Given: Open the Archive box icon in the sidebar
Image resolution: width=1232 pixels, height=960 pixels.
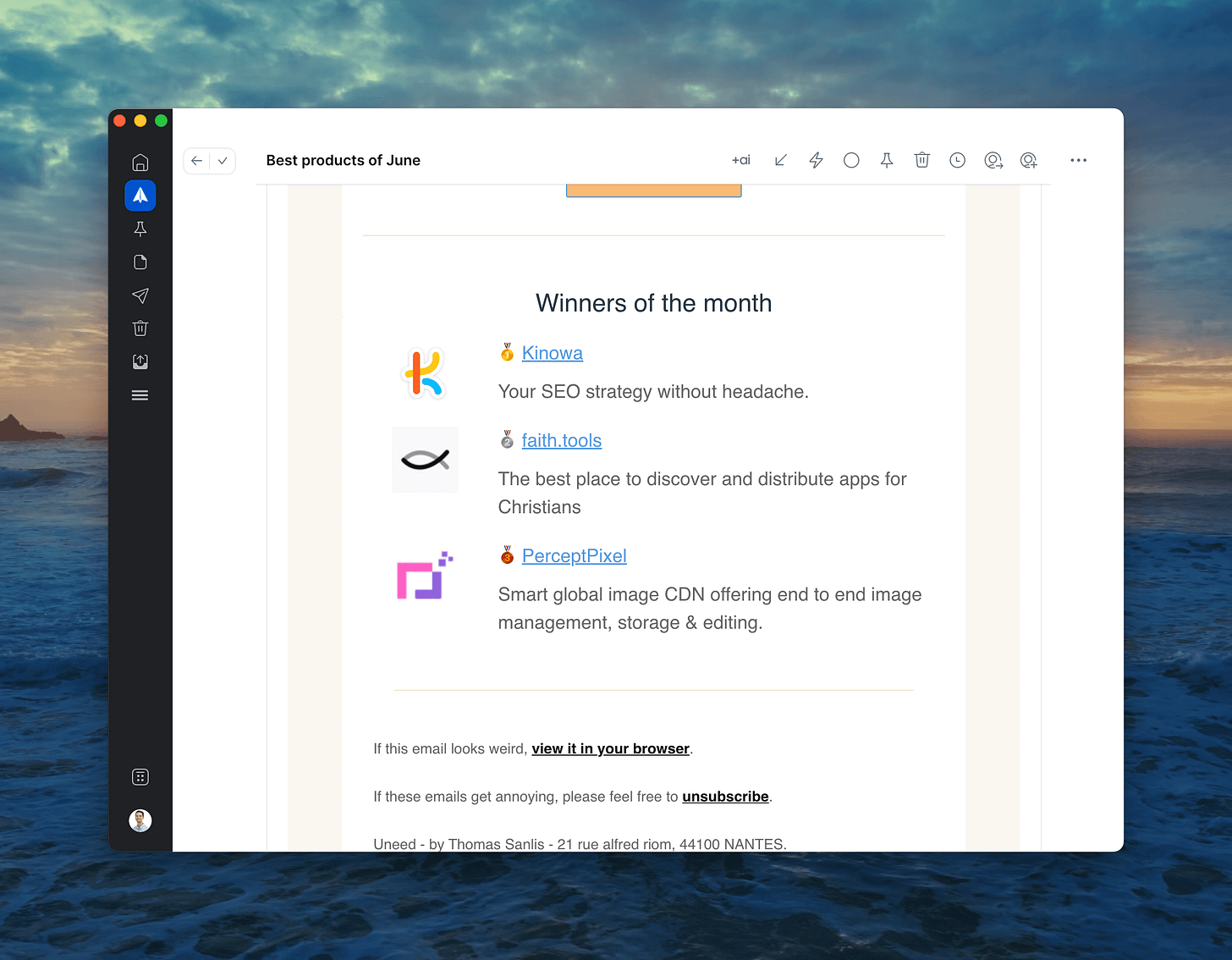Looking at the screenshot, I should pyautogui.click(x=140, y=361).
